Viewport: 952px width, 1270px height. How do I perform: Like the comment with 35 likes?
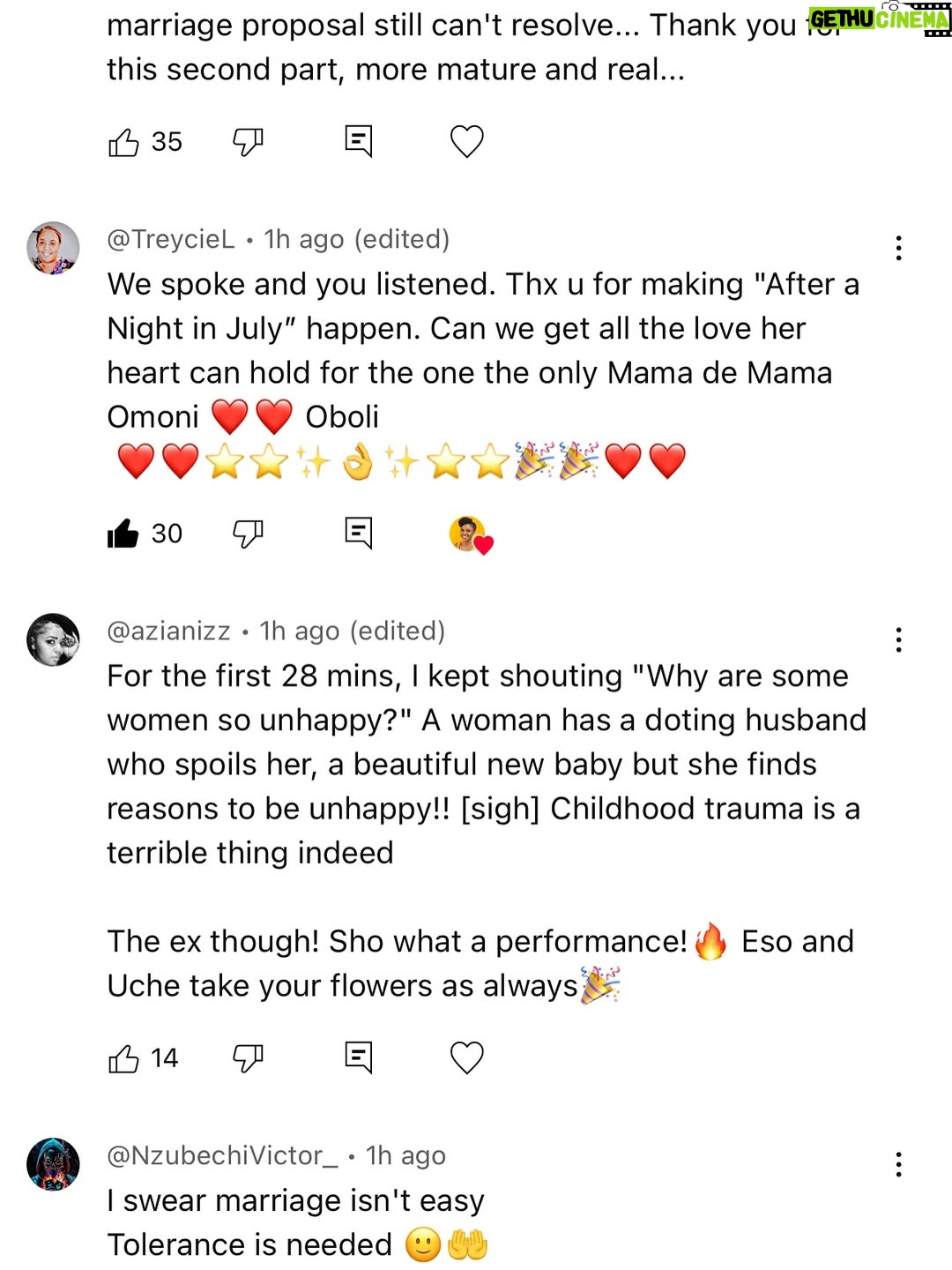pos(123,142)
